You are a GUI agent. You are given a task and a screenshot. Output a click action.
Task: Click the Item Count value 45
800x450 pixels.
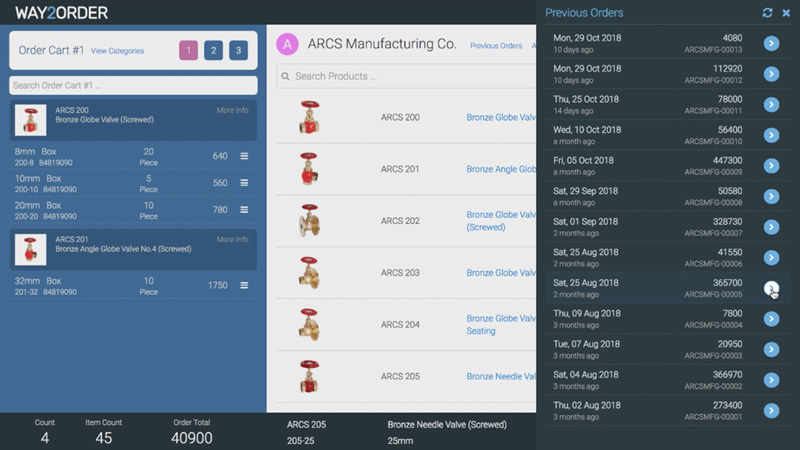tap(104, 438)
